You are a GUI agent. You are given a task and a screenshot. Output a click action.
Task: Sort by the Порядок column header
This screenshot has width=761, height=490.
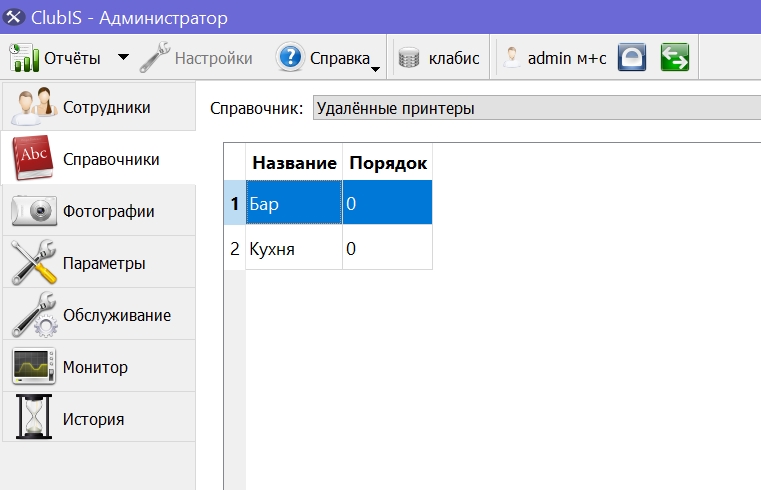(x=387, y=163)
